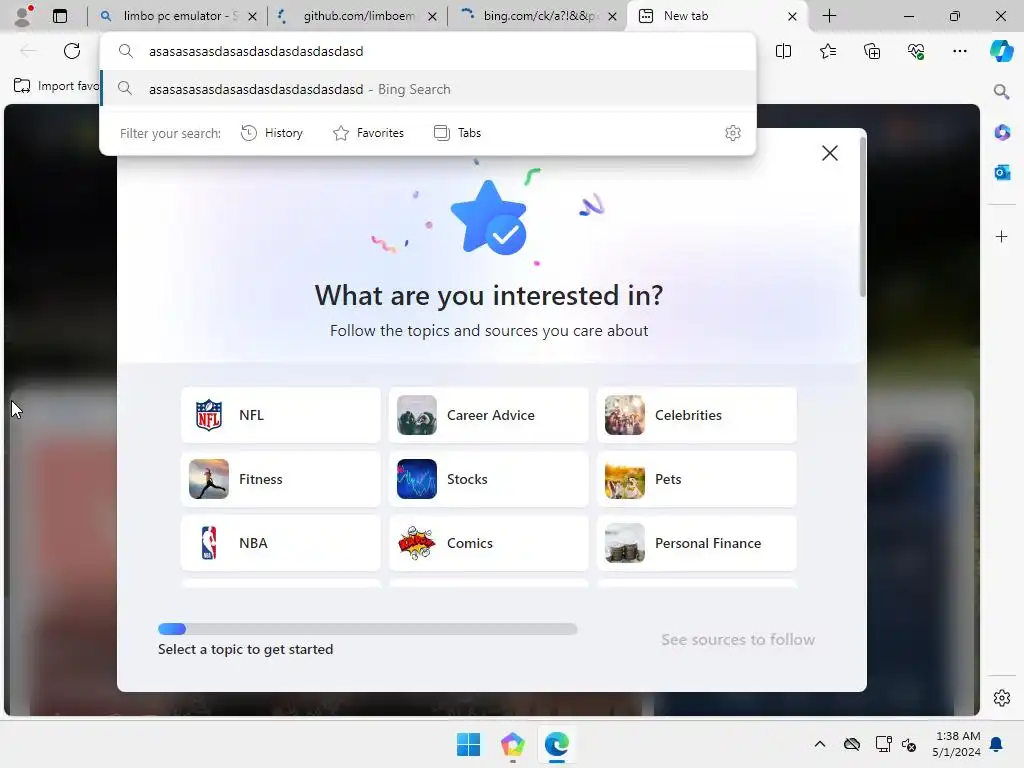This screenshot has width=1024, height=768.
Task: Open sidebar settings gear
Action: click(x=1002, y=698)
